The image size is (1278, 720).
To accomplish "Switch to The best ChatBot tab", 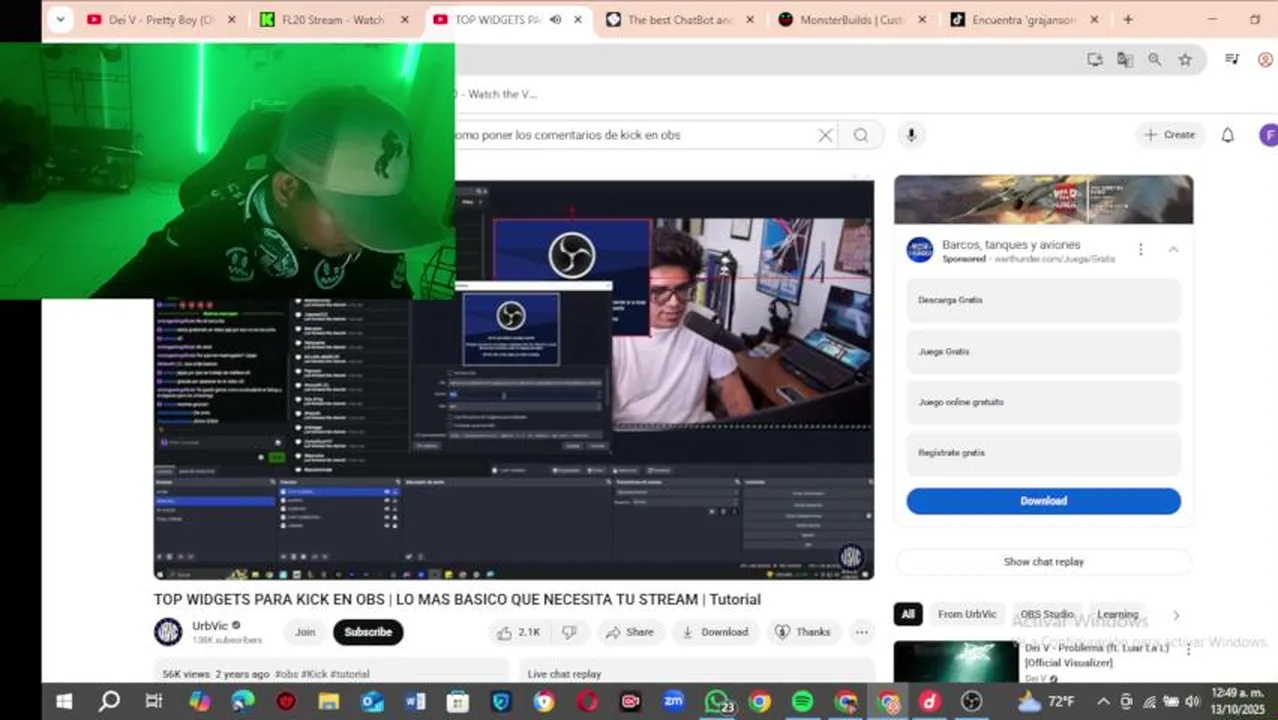I will (679, 19).
